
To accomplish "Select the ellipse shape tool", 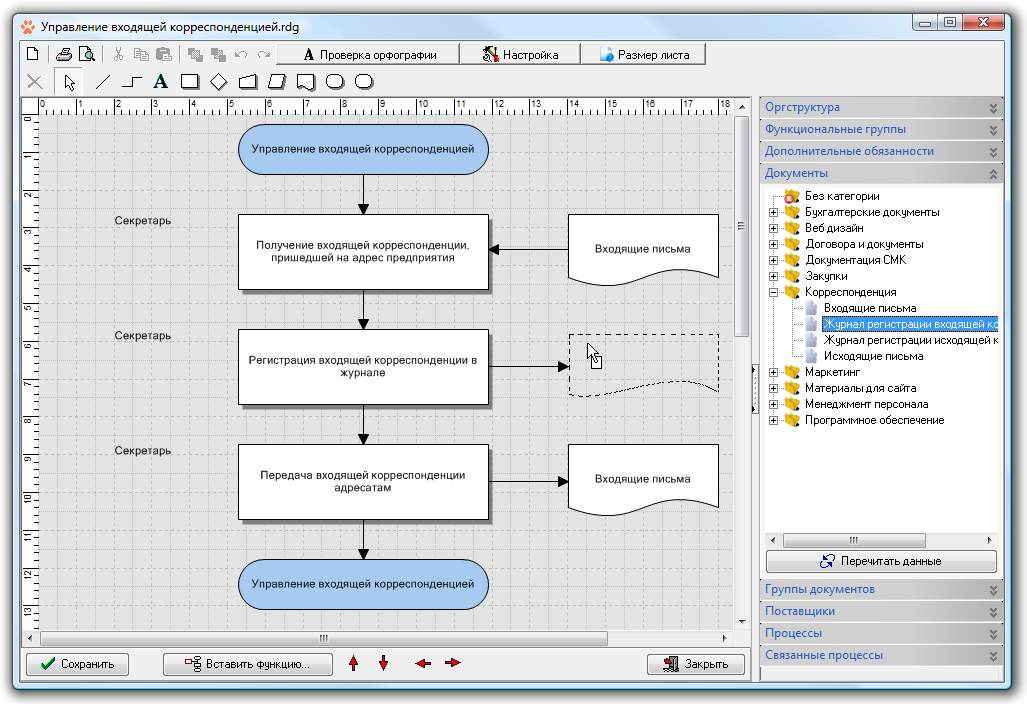I will (364, 82).
